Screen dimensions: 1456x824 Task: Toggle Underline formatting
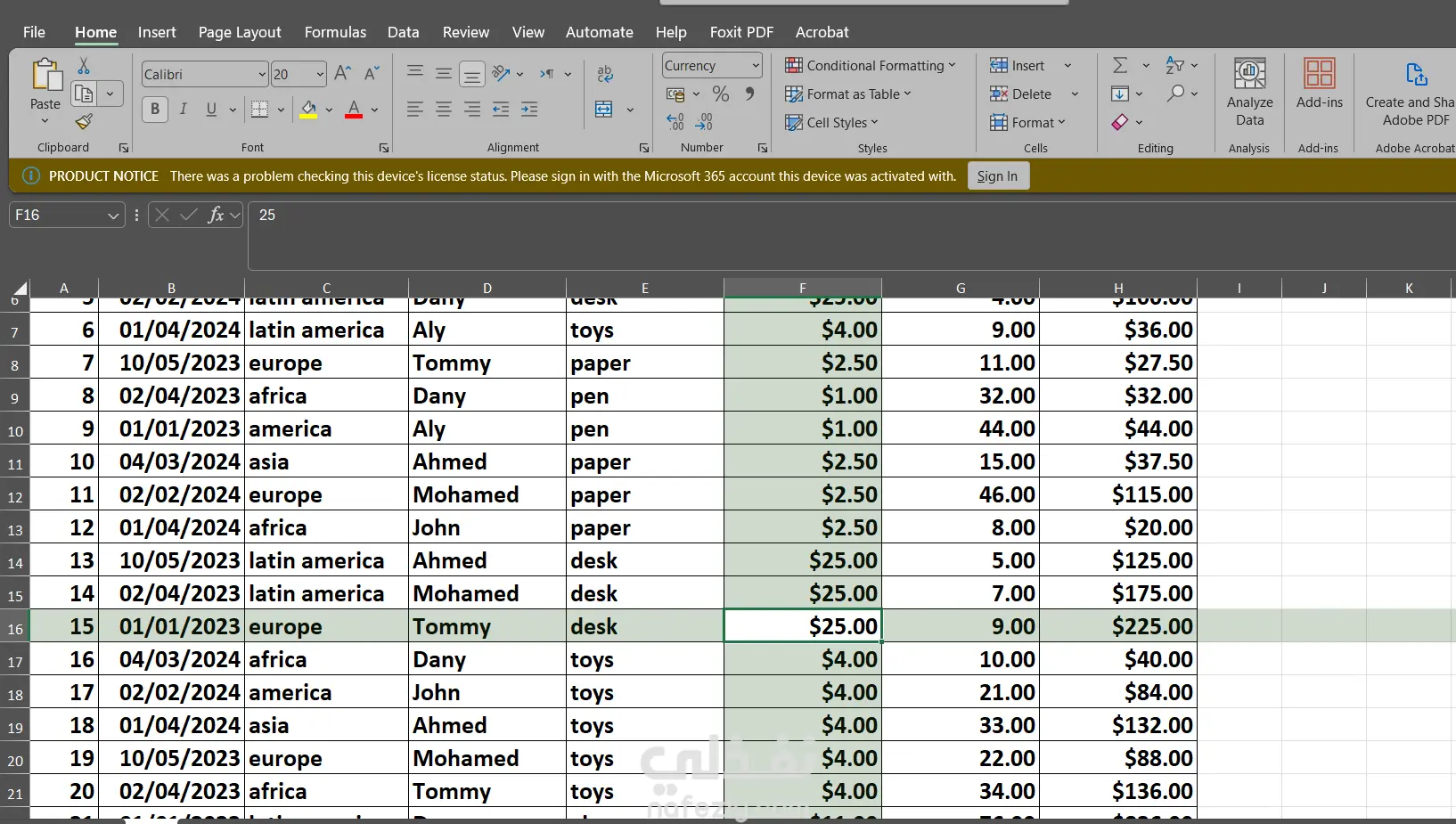[x=211, y=110]
